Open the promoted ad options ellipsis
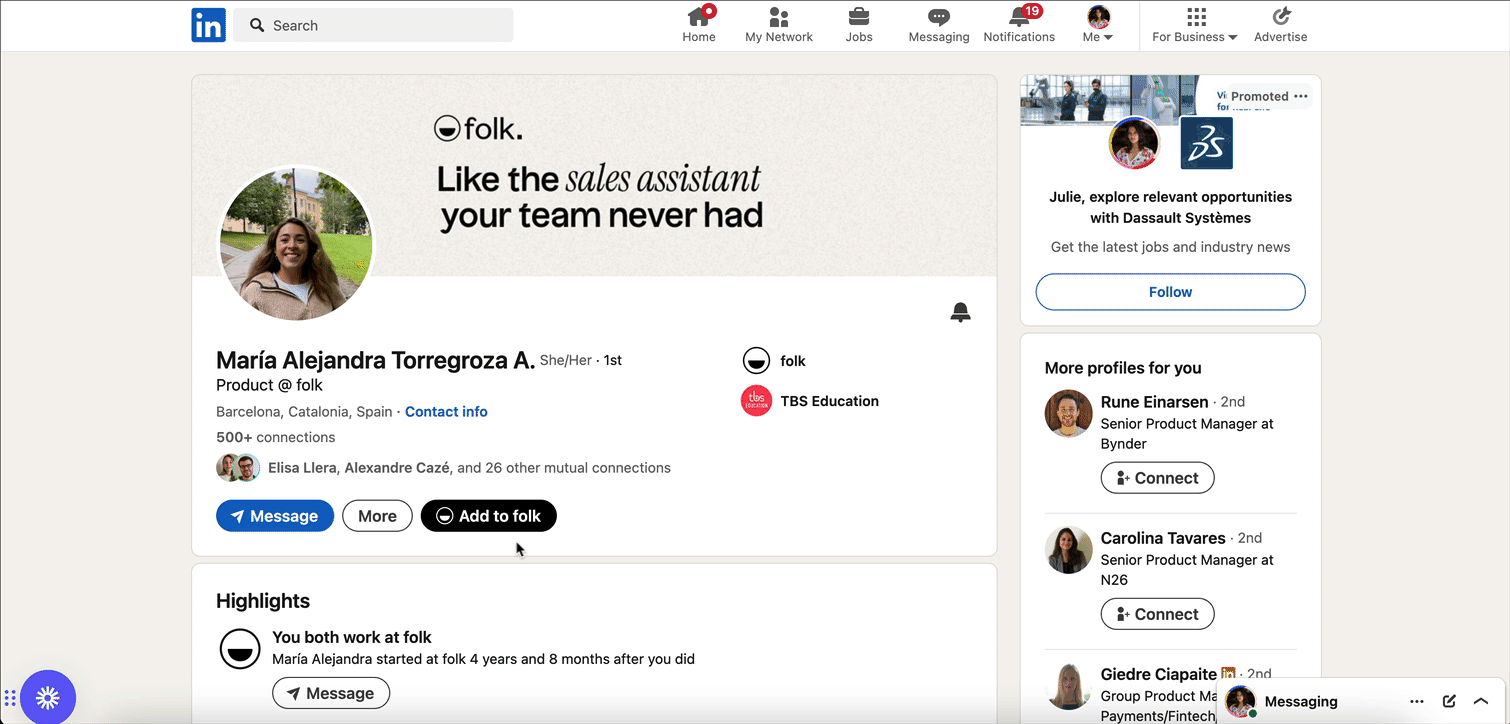The width and height of the screenshot is (1510, 724). 1300,96
